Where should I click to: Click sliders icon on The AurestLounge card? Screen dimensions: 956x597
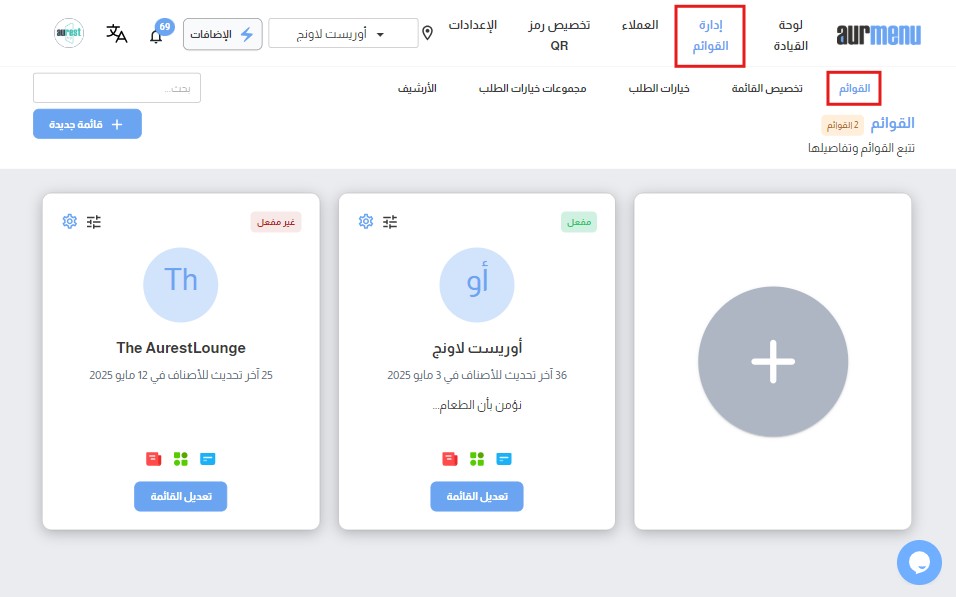point(94,221)
